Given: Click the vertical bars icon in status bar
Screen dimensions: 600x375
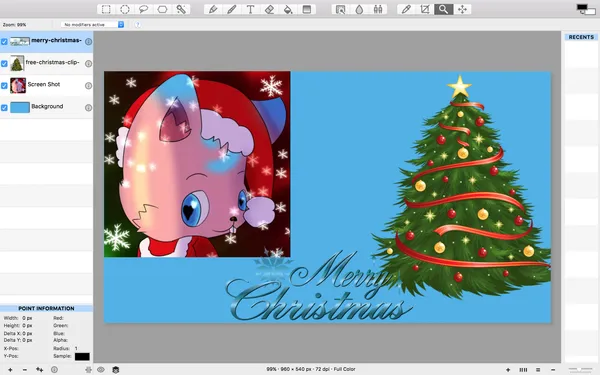Looking at the screenshot, I should coord(523,370).
